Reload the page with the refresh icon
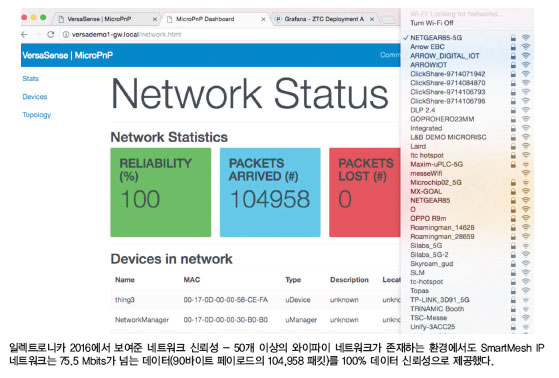This screenshot has width=559, height=378. (x=51, y=35)
